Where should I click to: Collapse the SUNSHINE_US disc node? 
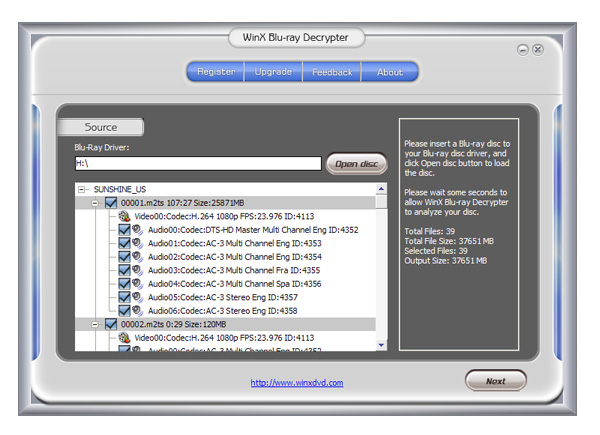click(x=81, y=189)
